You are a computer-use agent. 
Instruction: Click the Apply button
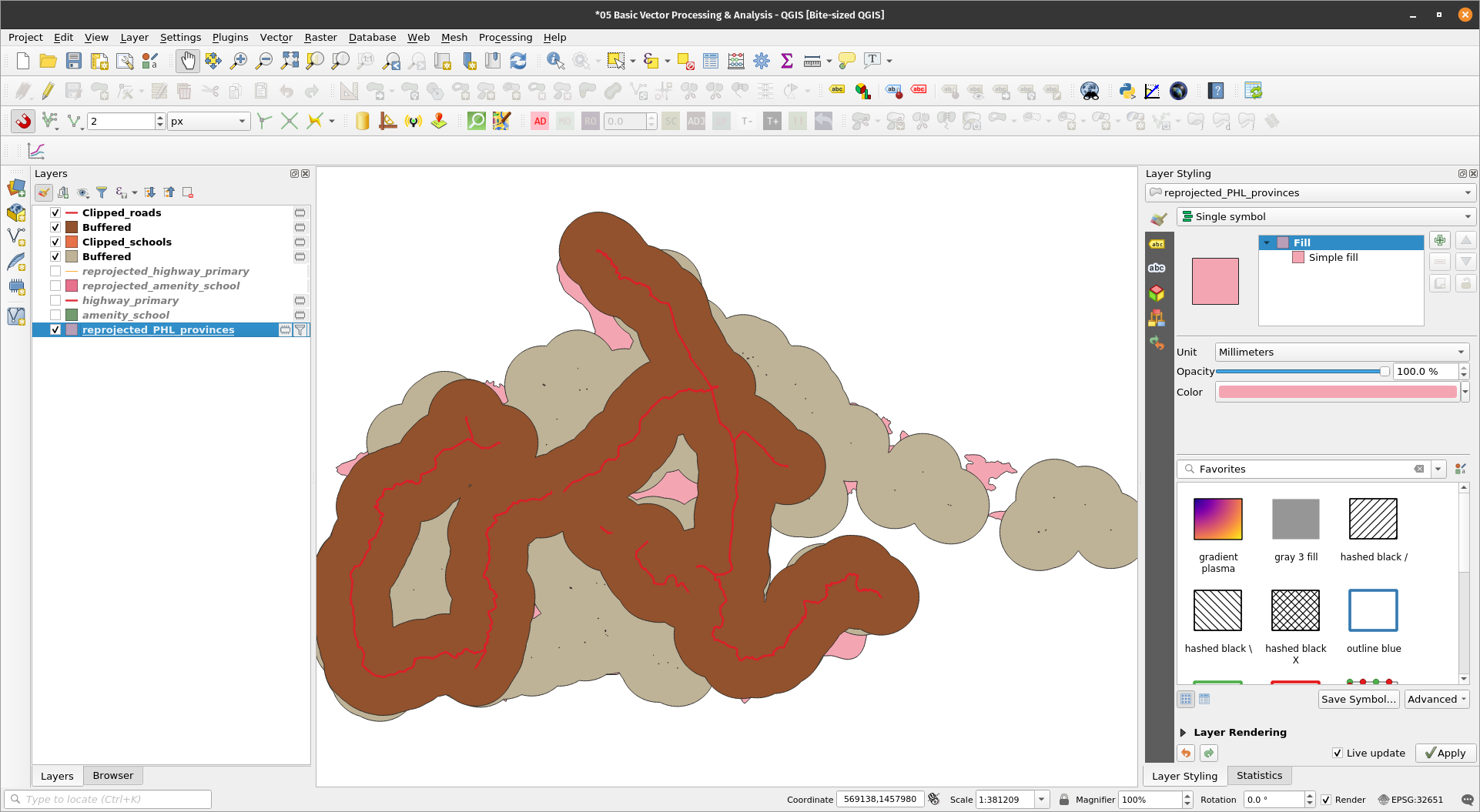[x=1445, y=753]
